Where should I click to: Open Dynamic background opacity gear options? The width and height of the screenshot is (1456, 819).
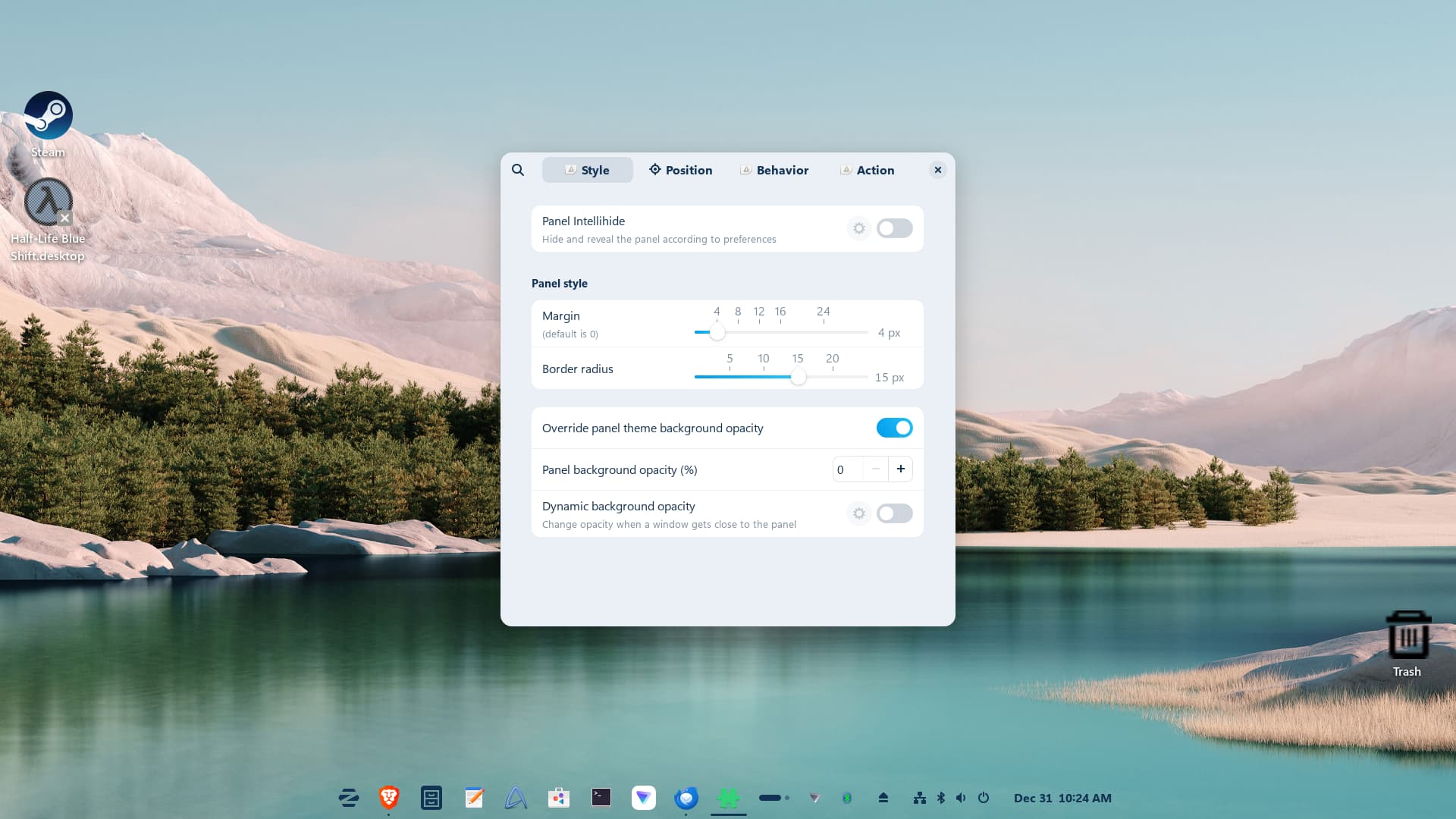tap(858, 513)
